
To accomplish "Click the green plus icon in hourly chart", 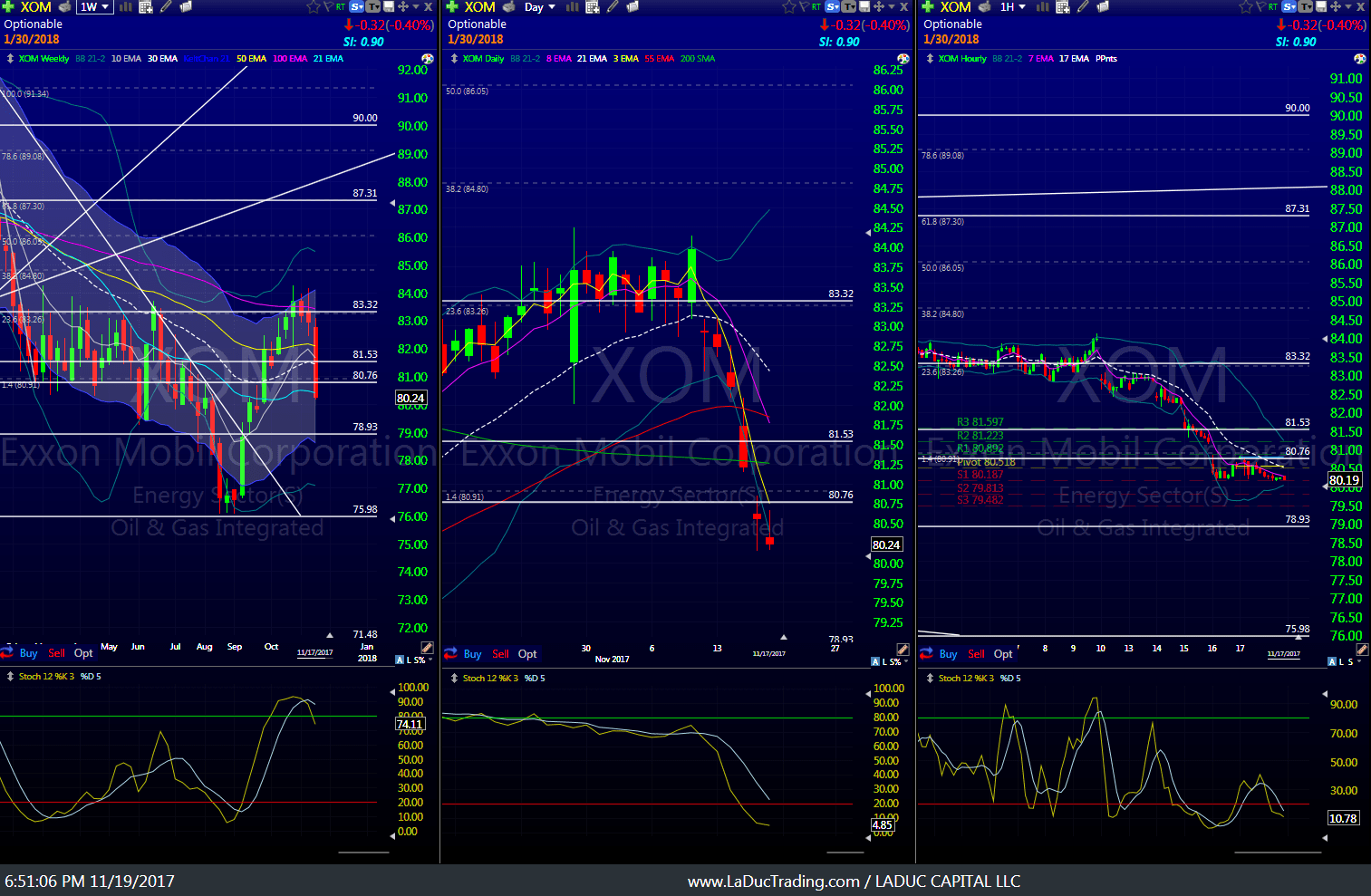I will tap(927, 6).
